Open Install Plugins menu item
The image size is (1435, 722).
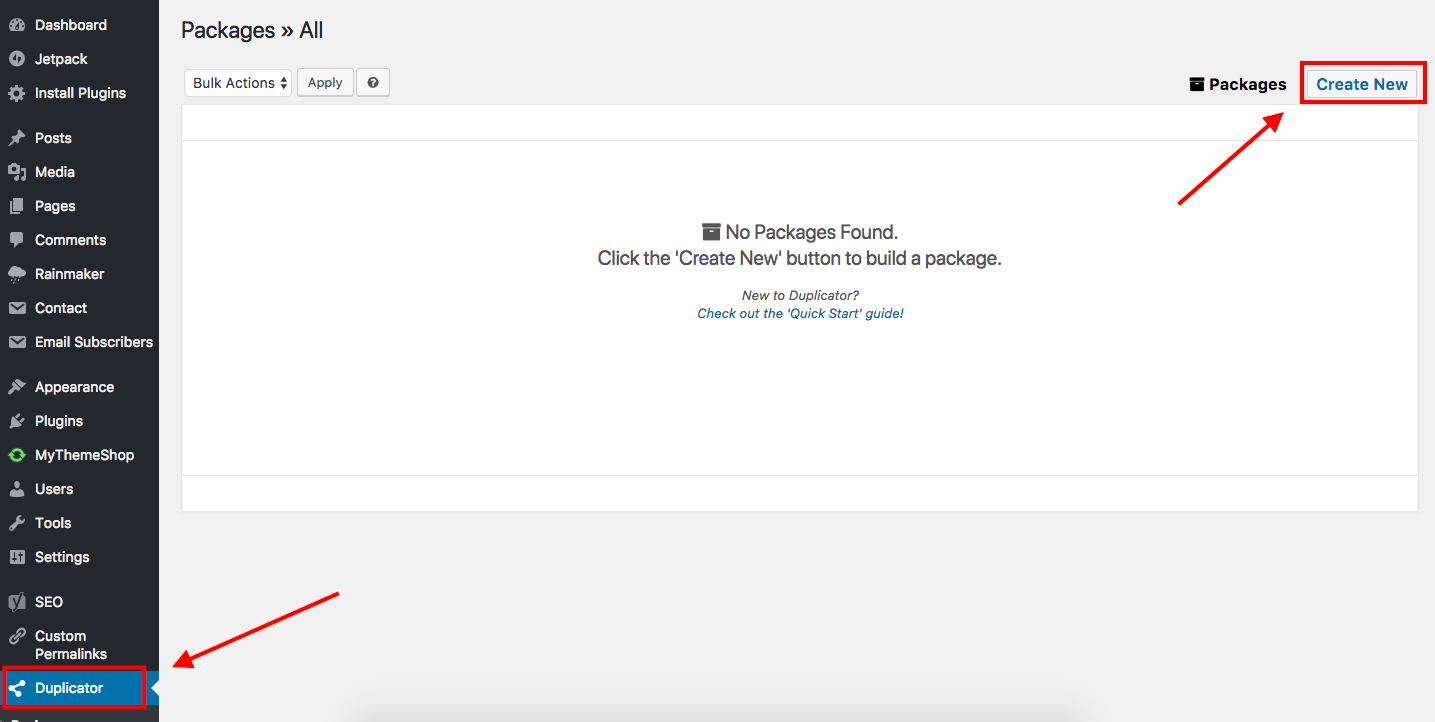click(x=79, y=93)
